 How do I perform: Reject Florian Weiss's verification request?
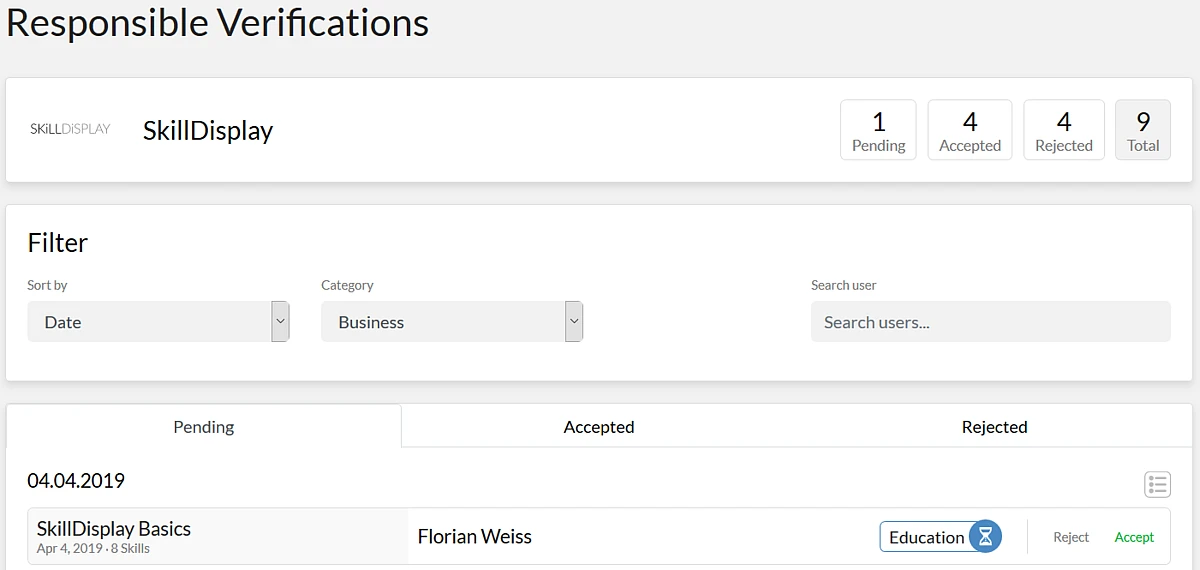(1070, 537)
